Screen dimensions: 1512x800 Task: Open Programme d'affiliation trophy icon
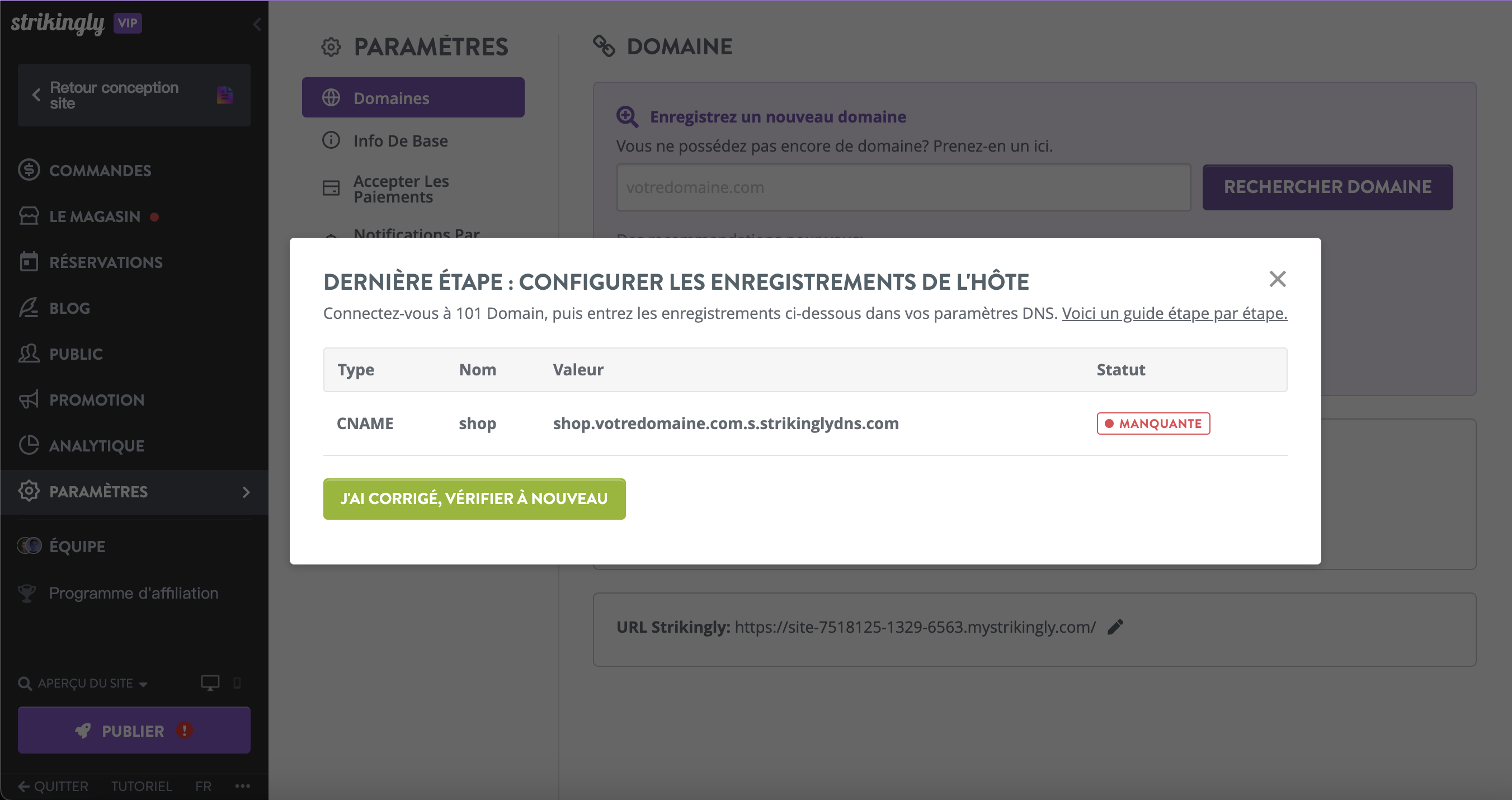[26, 594]
